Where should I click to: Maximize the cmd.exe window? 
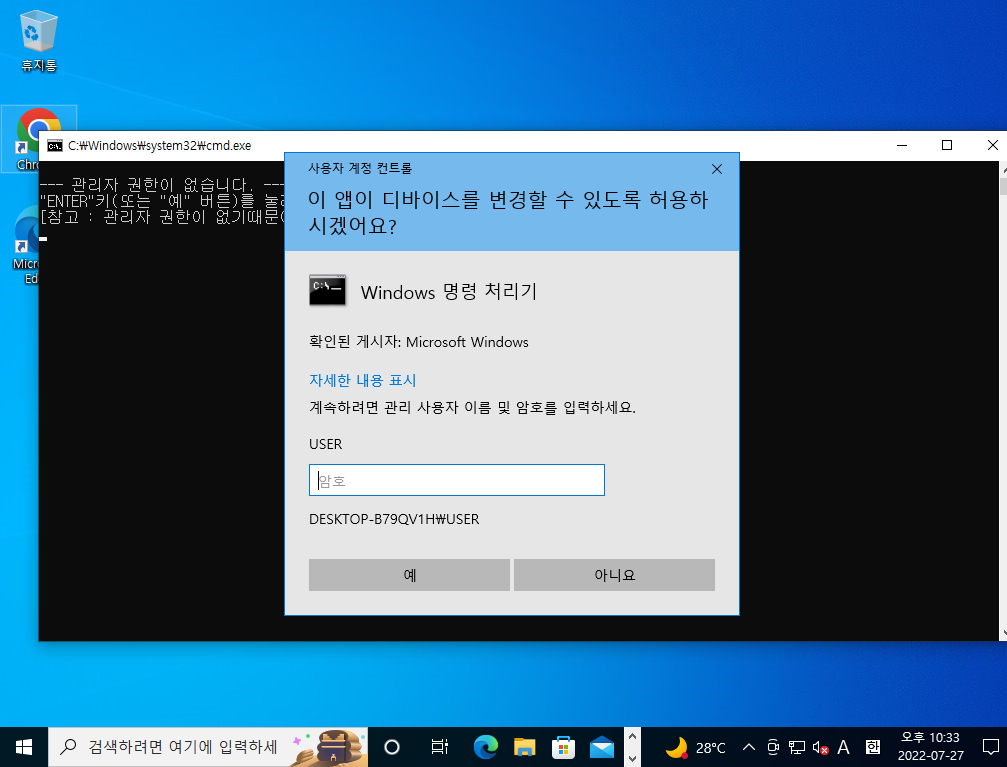[x=947, y=146]
